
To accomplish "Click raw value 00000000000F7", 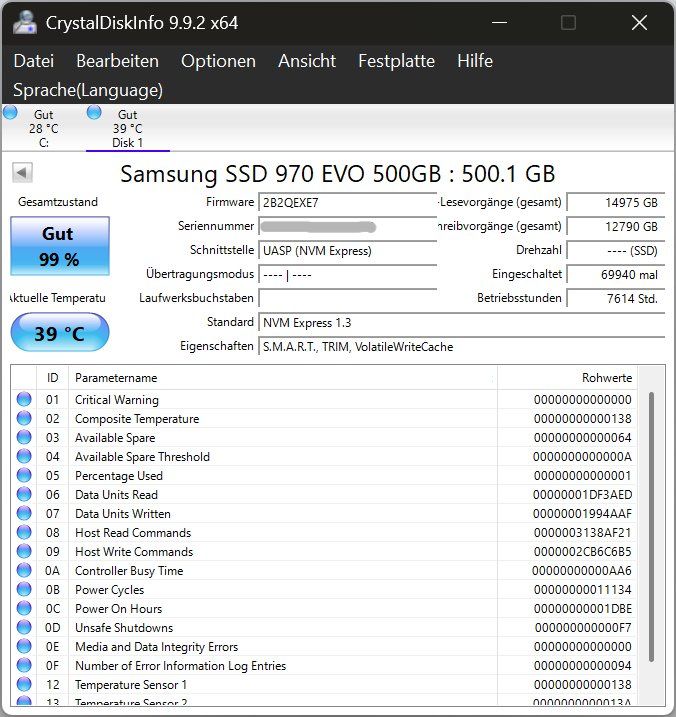I will pos(583,627).
